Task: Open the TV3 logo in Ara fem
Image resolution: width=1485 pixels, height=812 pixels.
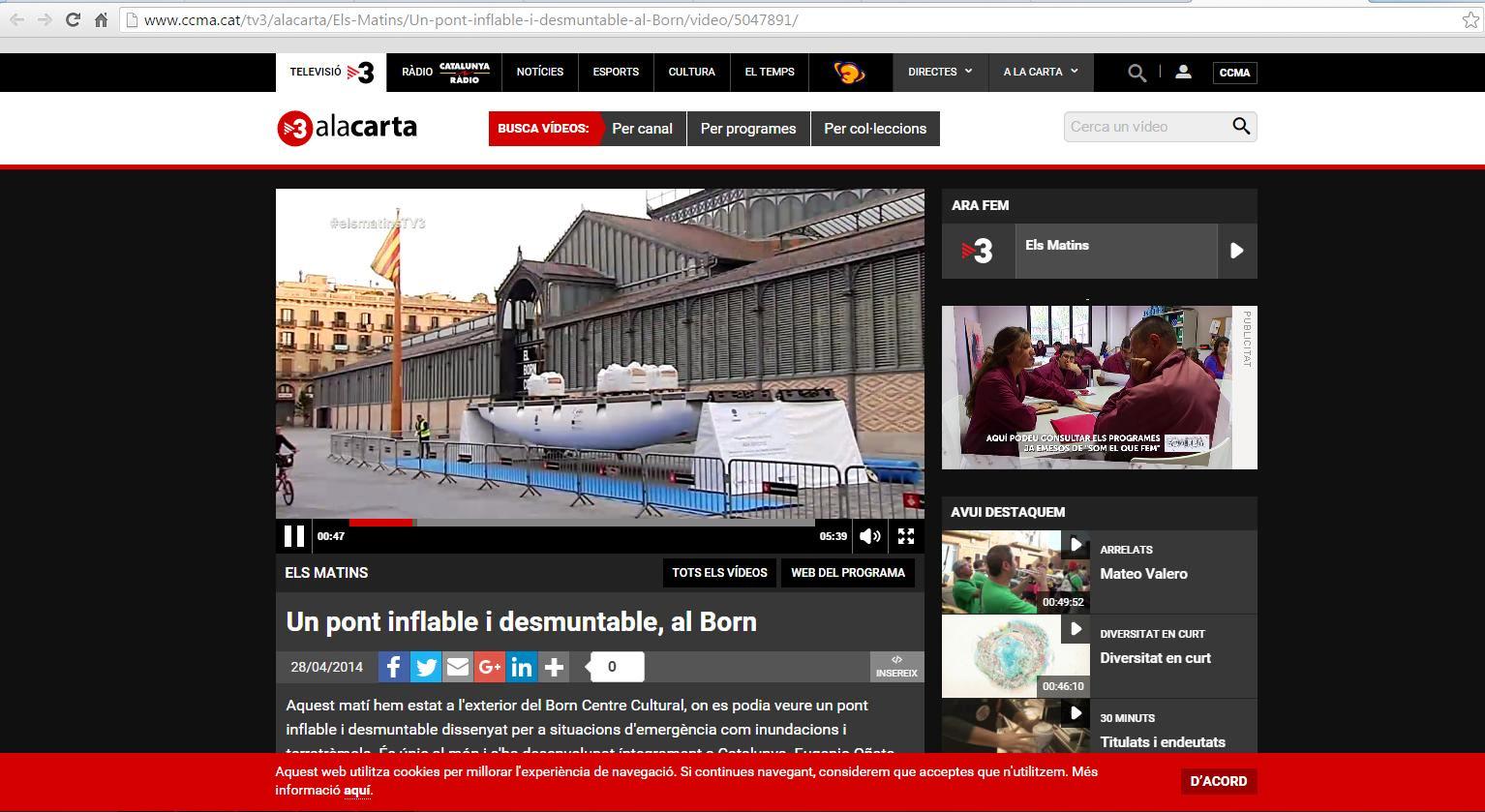Action: 978,252
